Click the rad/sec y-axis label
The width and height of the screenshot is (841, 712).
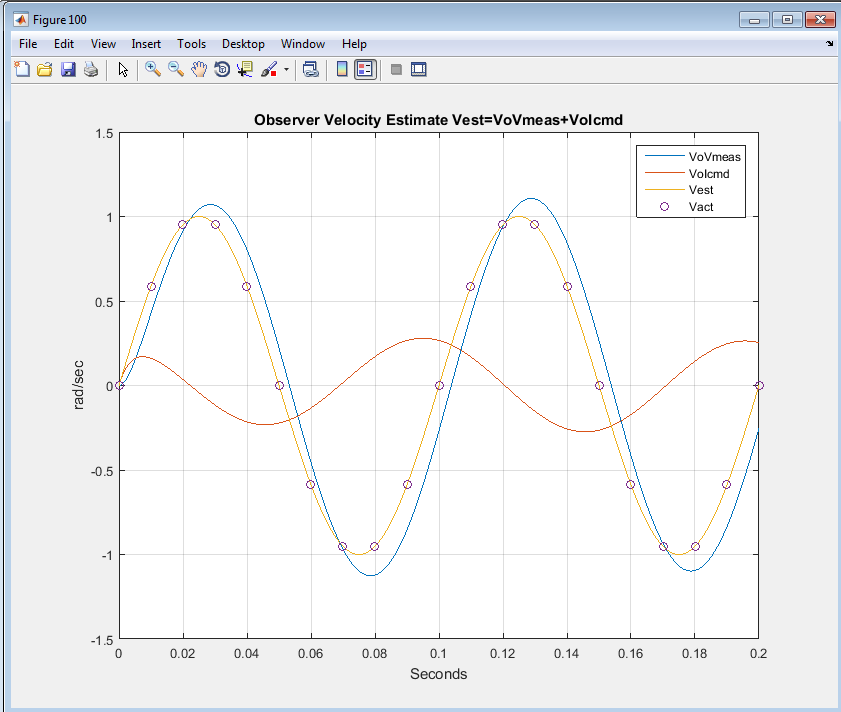tap(78, 385)
